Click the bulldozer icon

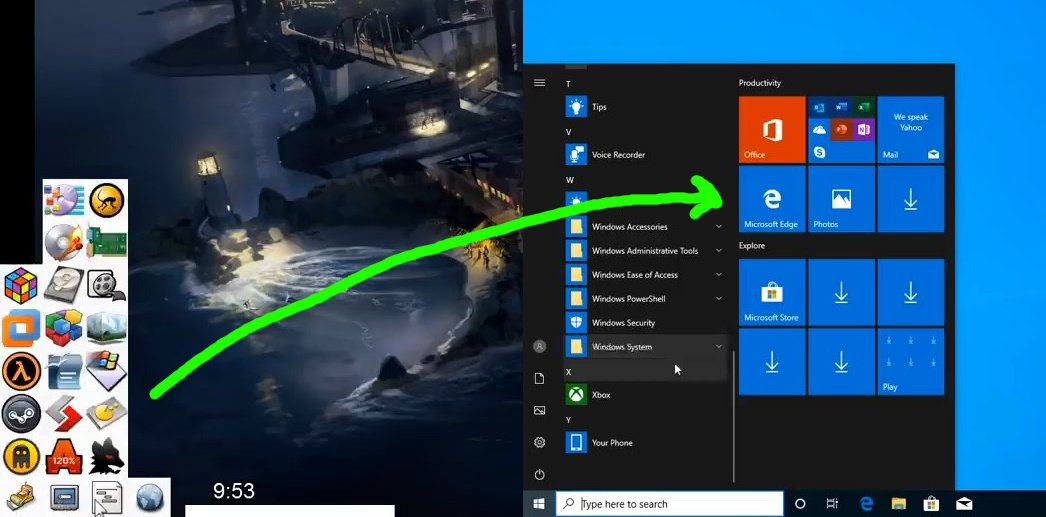click(21, 498)
